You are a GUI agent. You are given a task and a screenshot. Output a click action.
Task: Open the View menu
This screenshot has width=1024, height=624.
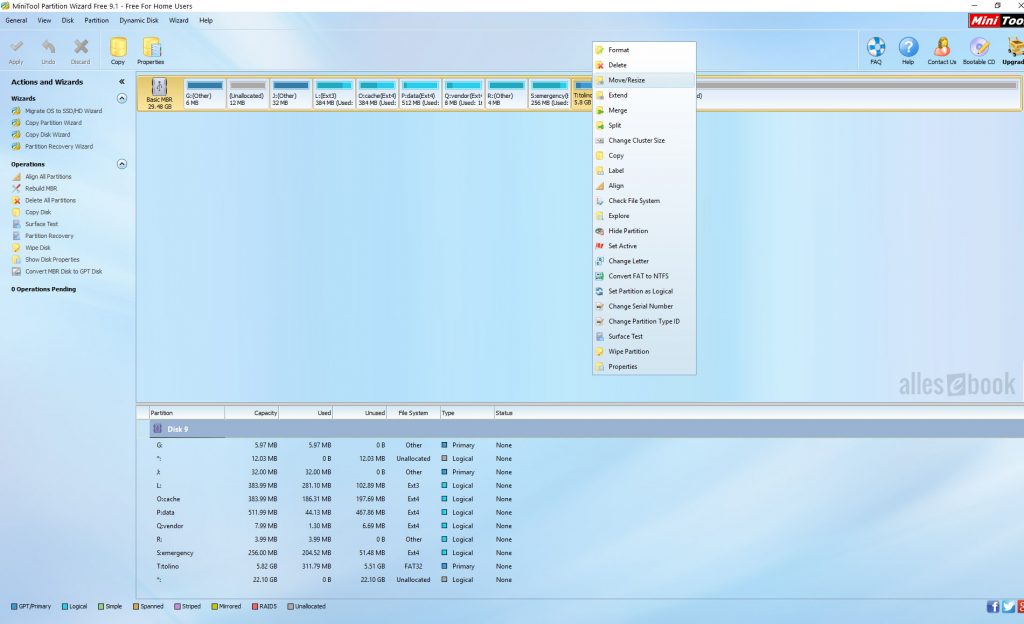point(44,20)
